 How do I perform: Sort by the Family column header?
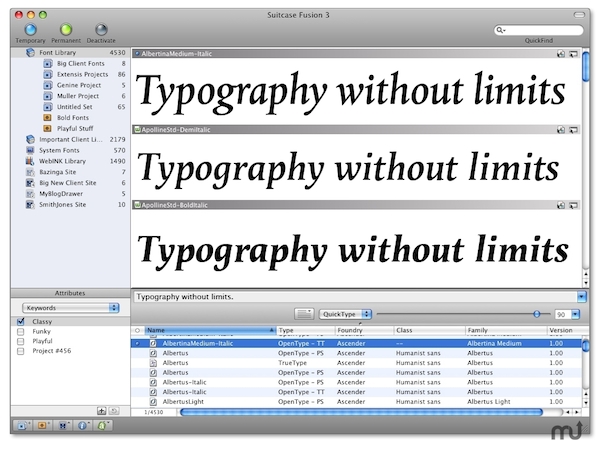[506, 330]
